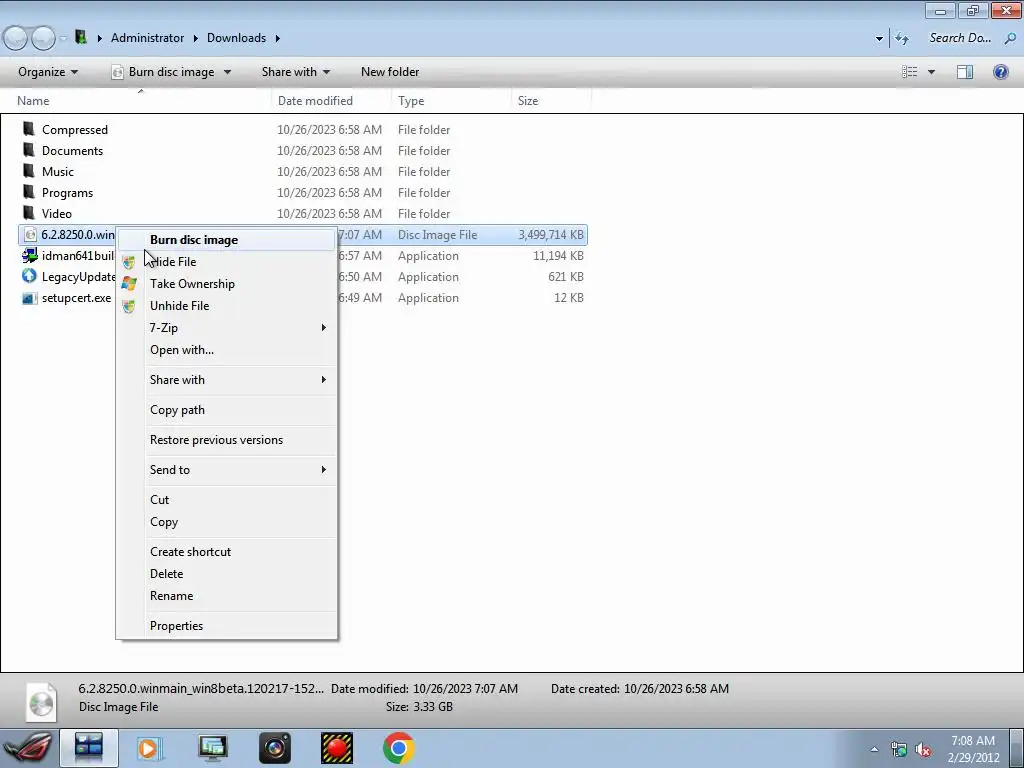1024x768 pixels.
Task: Click the LegacyUpdate application icon
Action: click(29, 276)
